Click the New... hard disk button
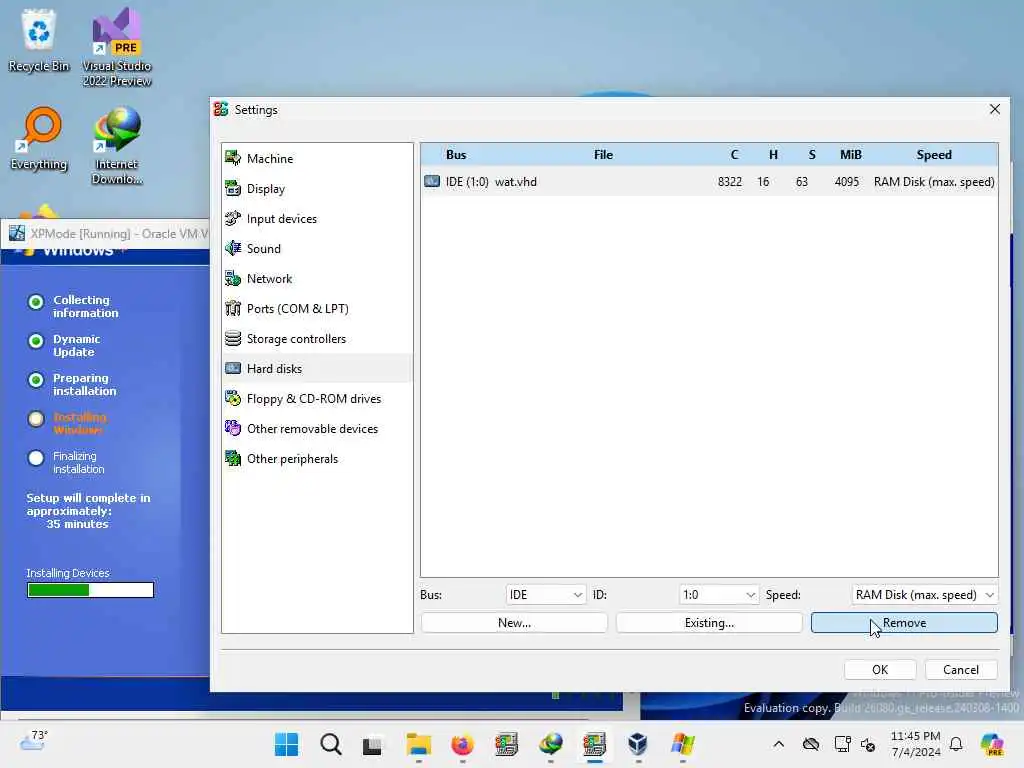The image size is (1024, 768). (x=514, y=623)
